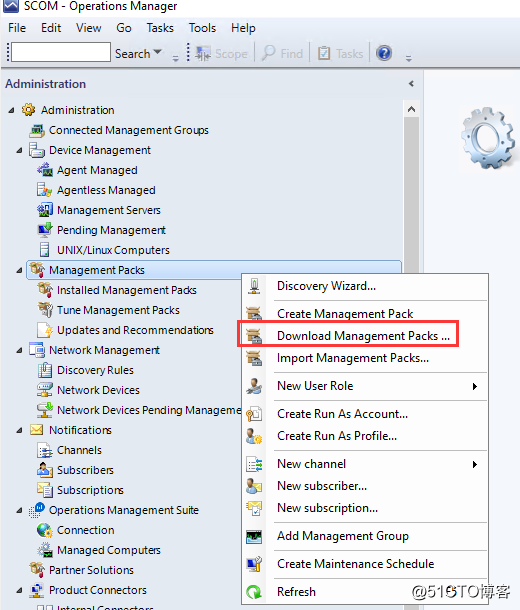Select New subscription menu entry
520x610 pixels.
point(363,508)
